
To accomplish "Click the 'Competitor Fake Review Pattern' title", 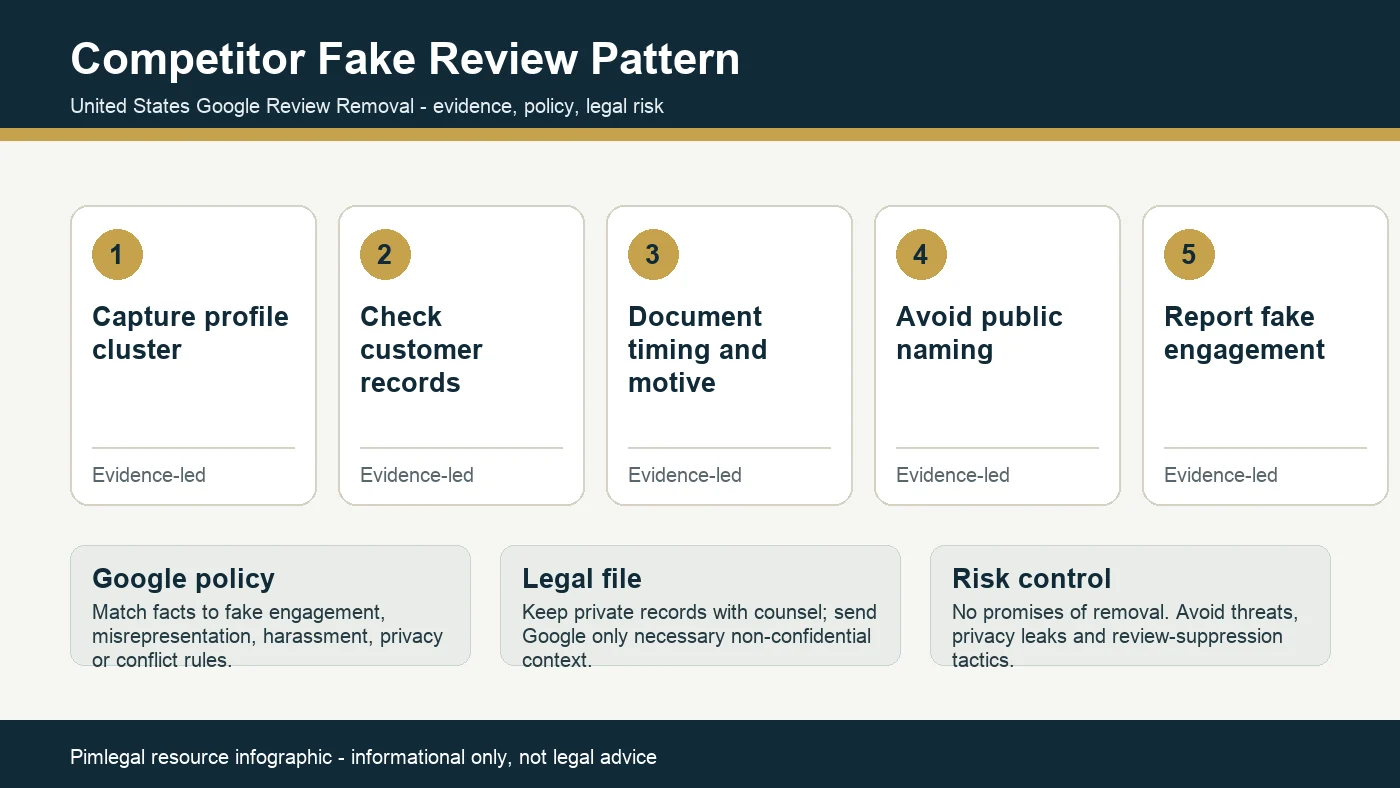I will [405, 59].
